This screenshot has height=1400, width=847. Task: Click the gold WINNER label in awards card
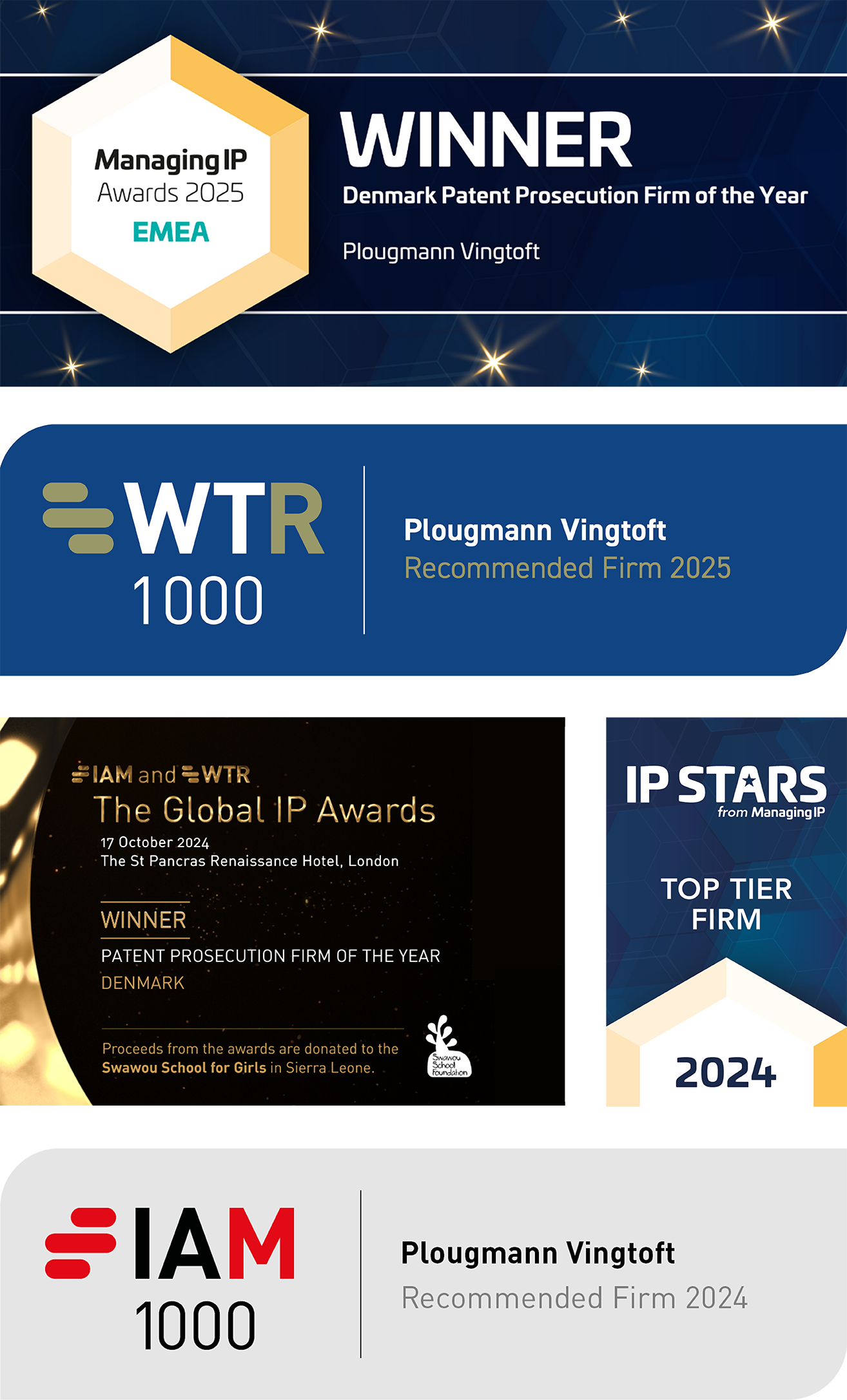pos(144,920)
